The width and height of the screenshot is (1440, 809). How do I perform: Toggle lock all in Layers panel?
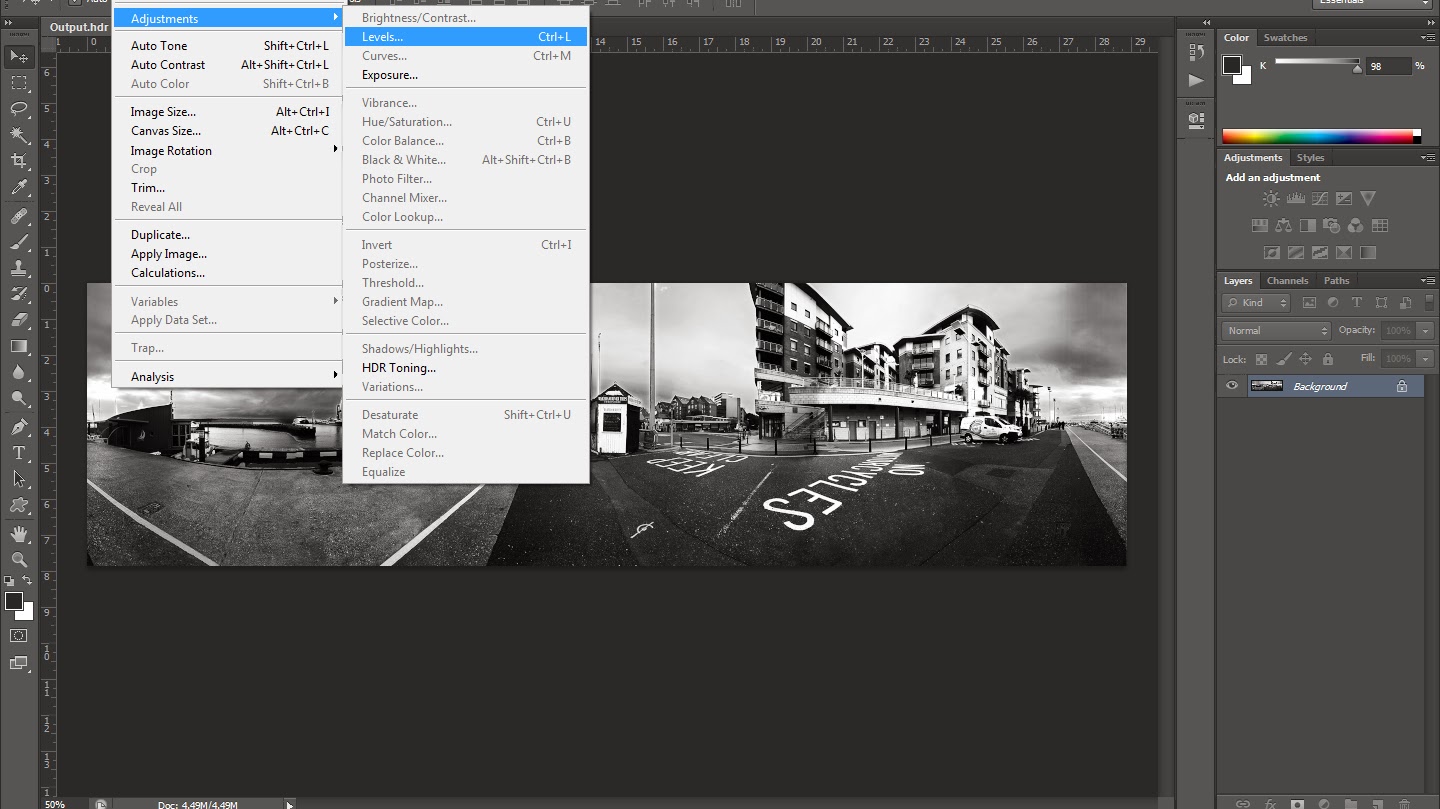pyautogui.click(x=1328, y=359)
